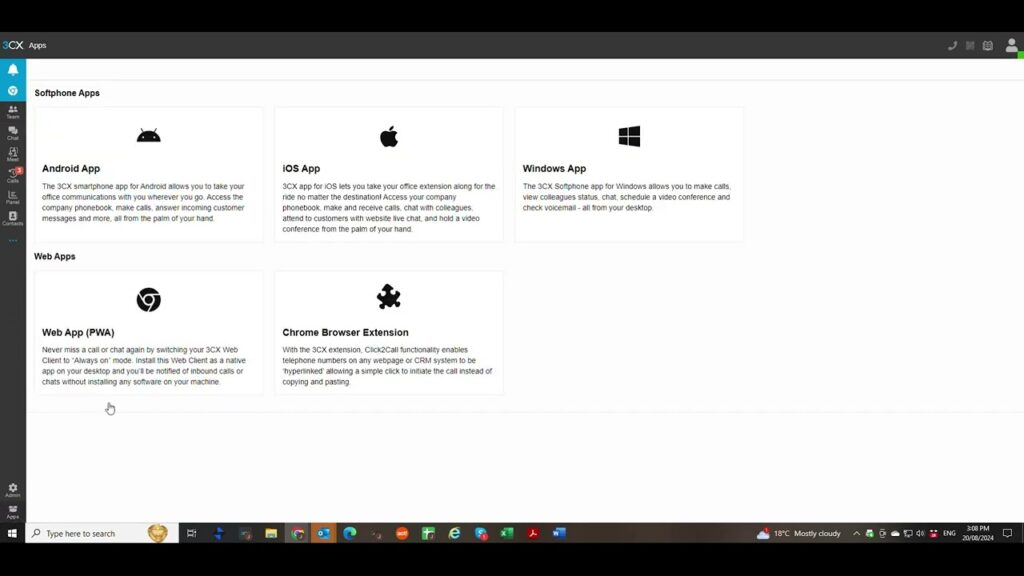Open the Windows App card
The image size is (1024, 576).
click(x=629, y=175)
